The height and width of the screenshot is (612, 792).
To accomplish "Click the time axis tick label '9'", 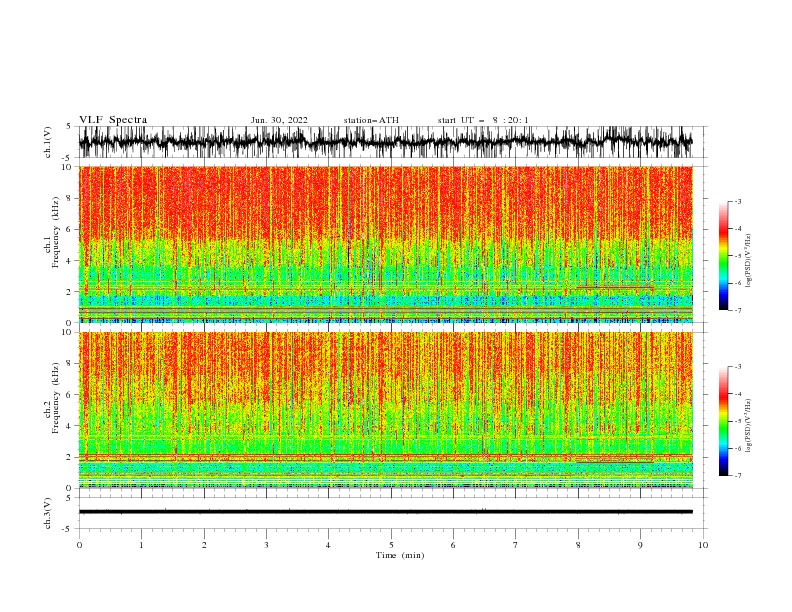I will coord(640,545).
